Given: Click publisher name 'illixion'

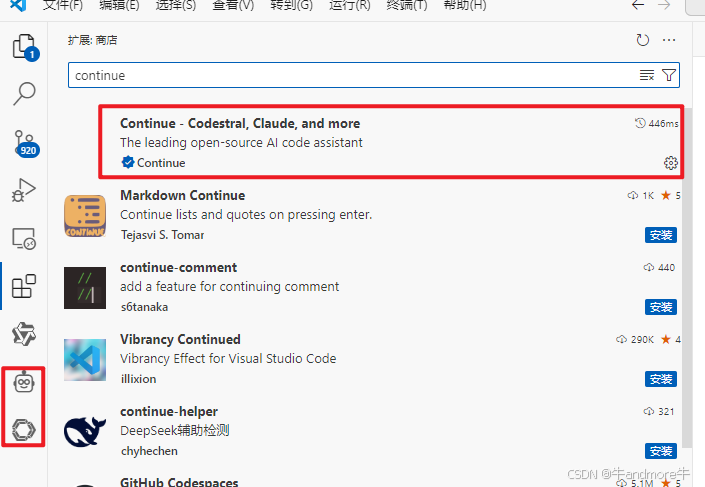Looking at the screenshot, I should (138, 379).
